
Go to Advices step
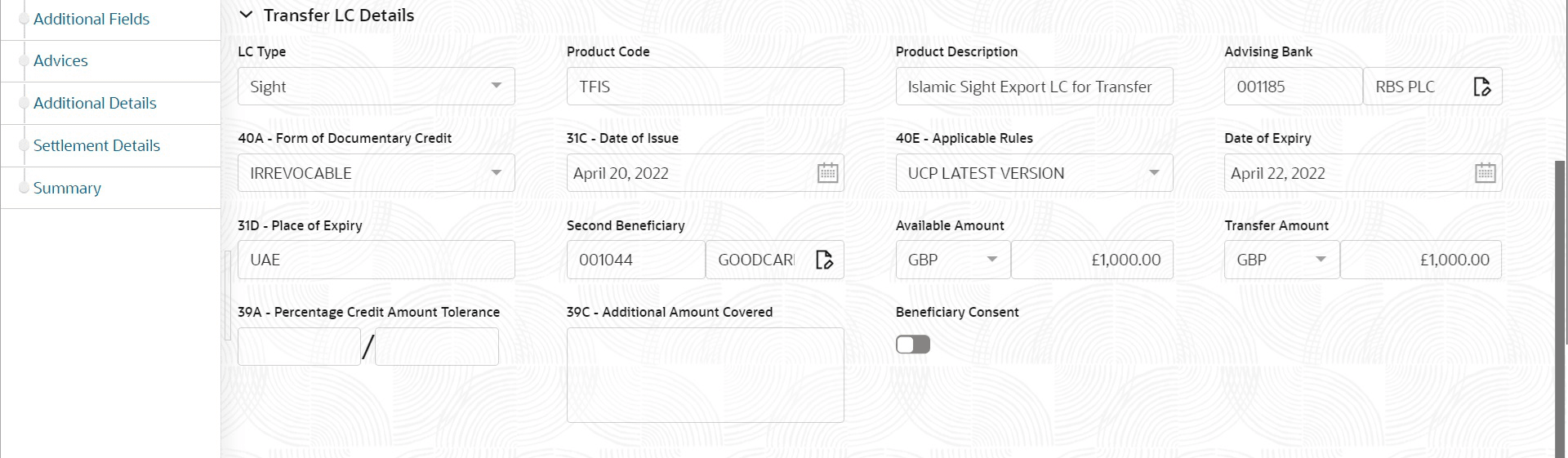[x=60, y=60]
